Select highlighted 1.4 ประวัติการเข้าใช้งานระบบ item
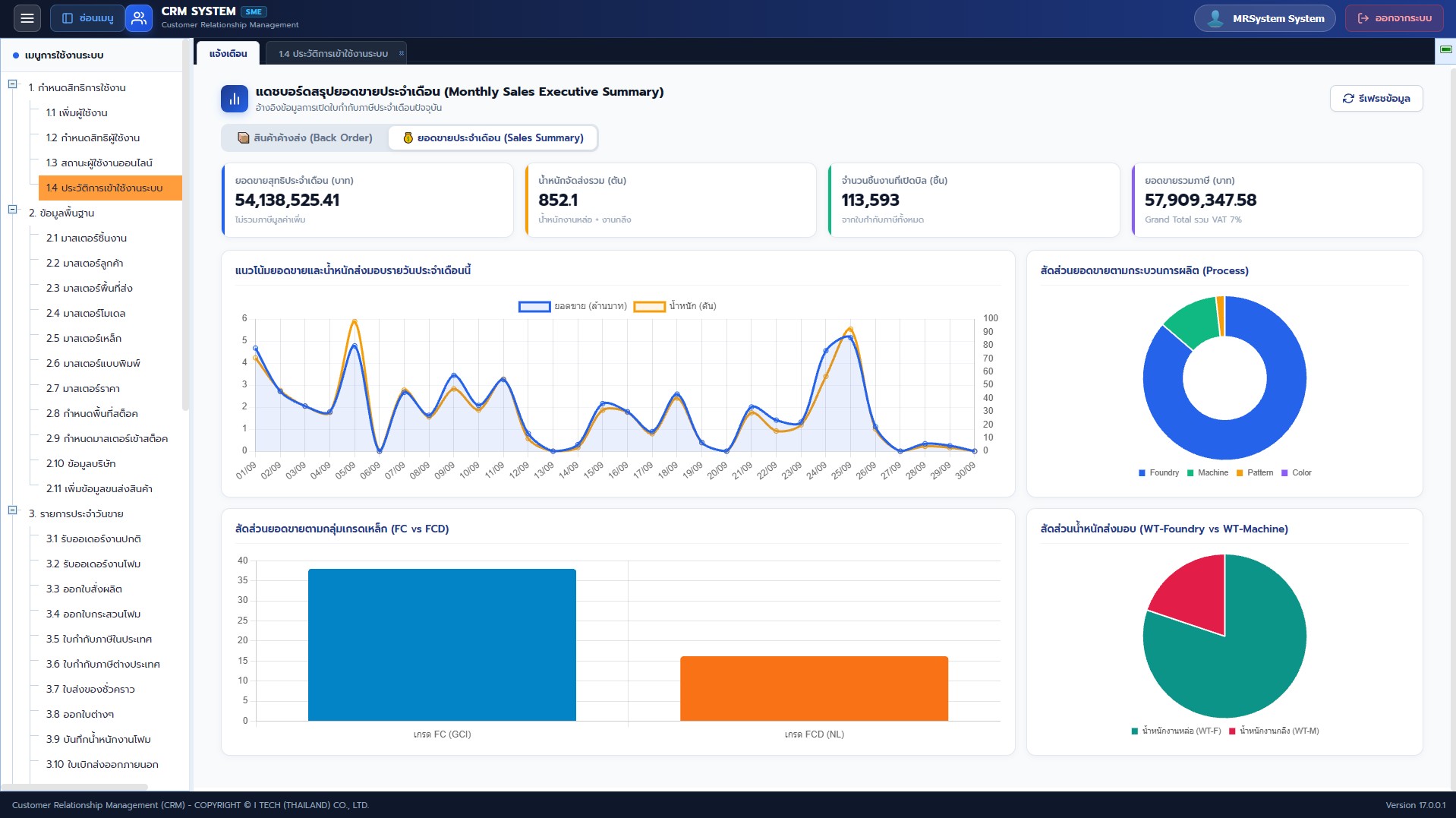The image size is (1456, 818). (x=110, y=188)
